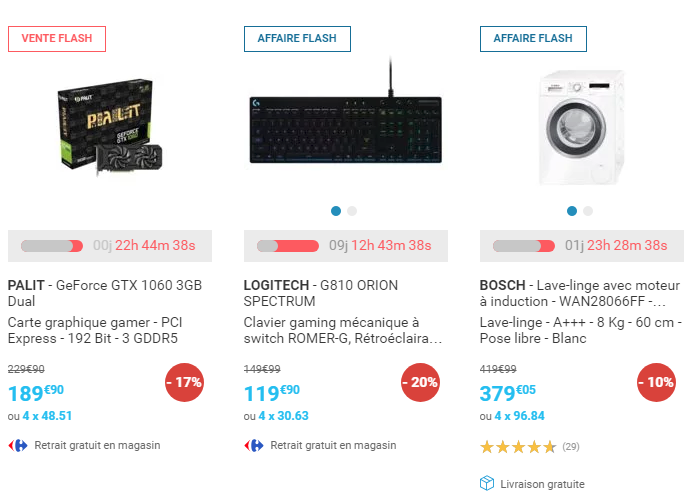
Task: Click the -10% discount badge
Action: (657, 382)
